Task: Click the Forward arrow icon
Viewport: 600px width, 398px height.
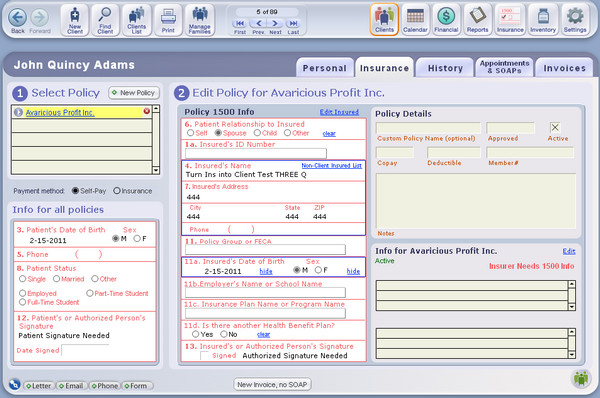Action: pyautogui.click(x=40, y=17)
